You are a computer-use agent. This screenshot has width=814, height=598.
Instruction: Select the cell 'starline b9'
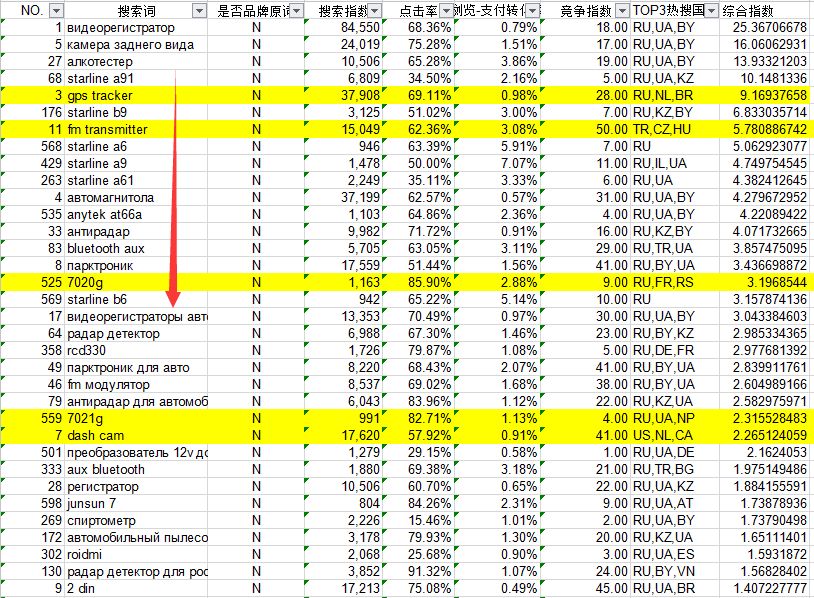(136, 113)
